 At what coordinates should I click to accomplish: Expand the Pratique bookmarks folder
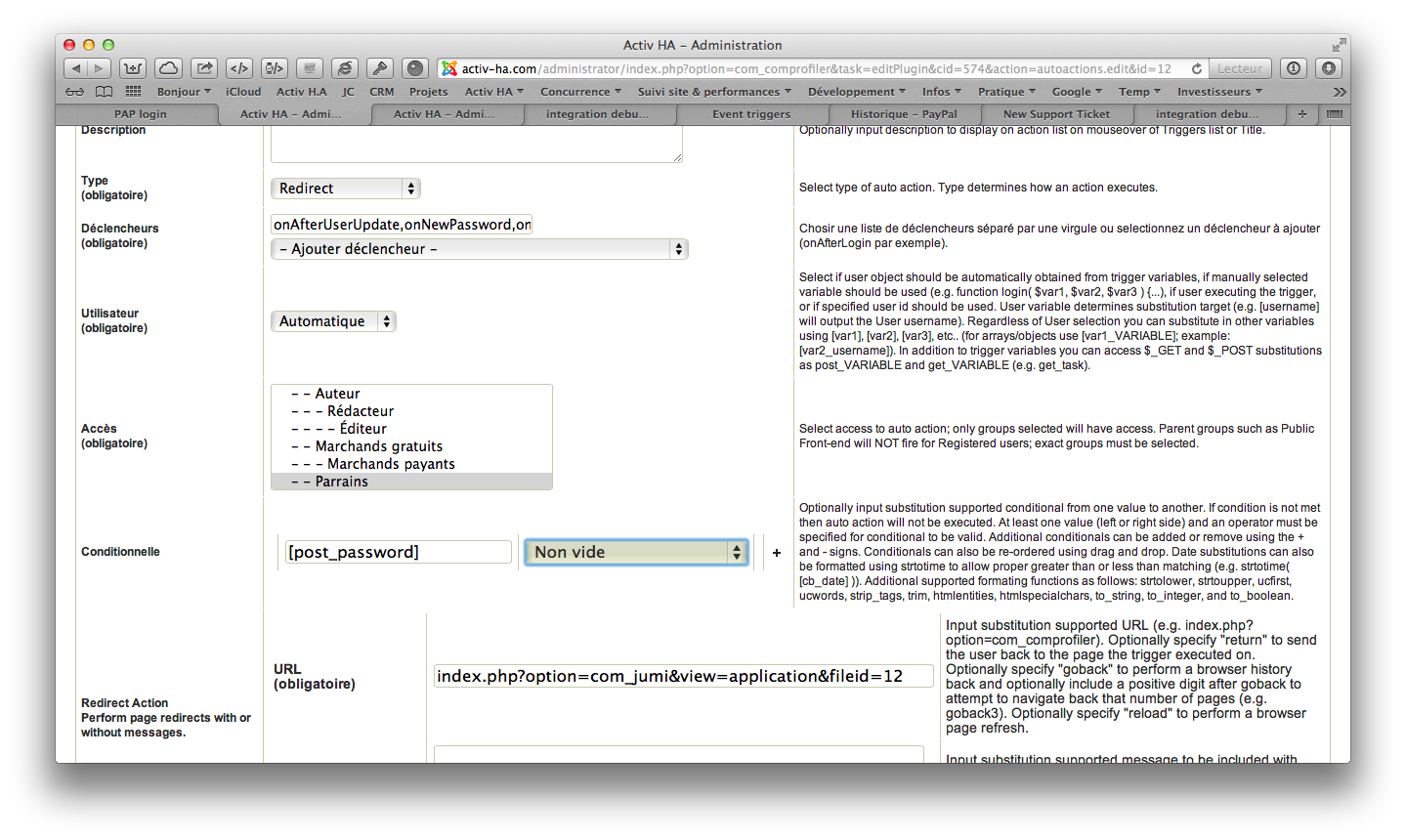1006,92
